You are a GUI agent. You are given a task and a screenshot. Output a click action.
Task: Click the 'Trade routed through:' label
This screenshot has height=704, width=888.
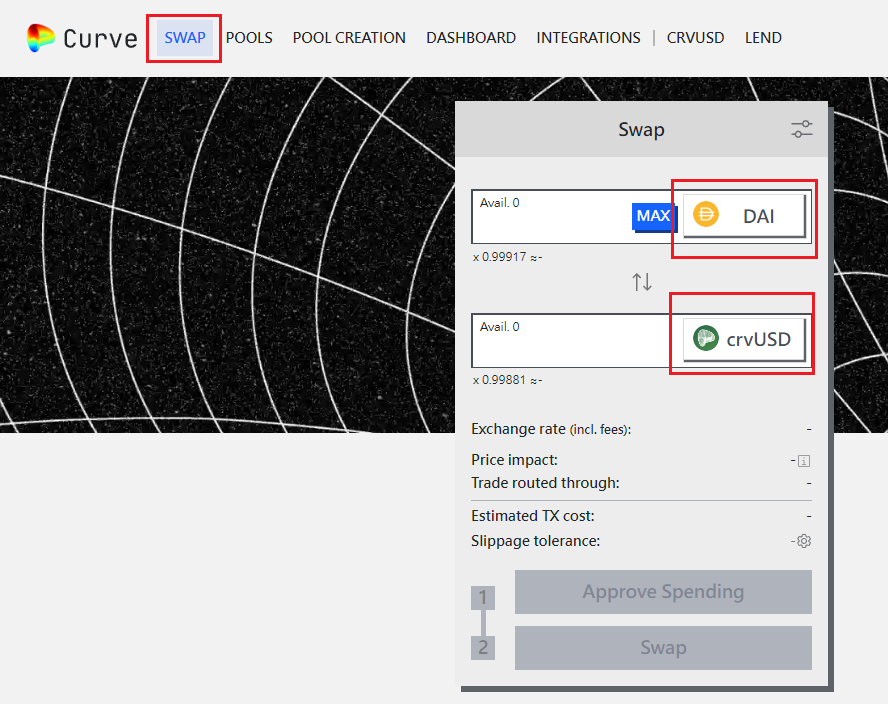[x=545, y=483]
